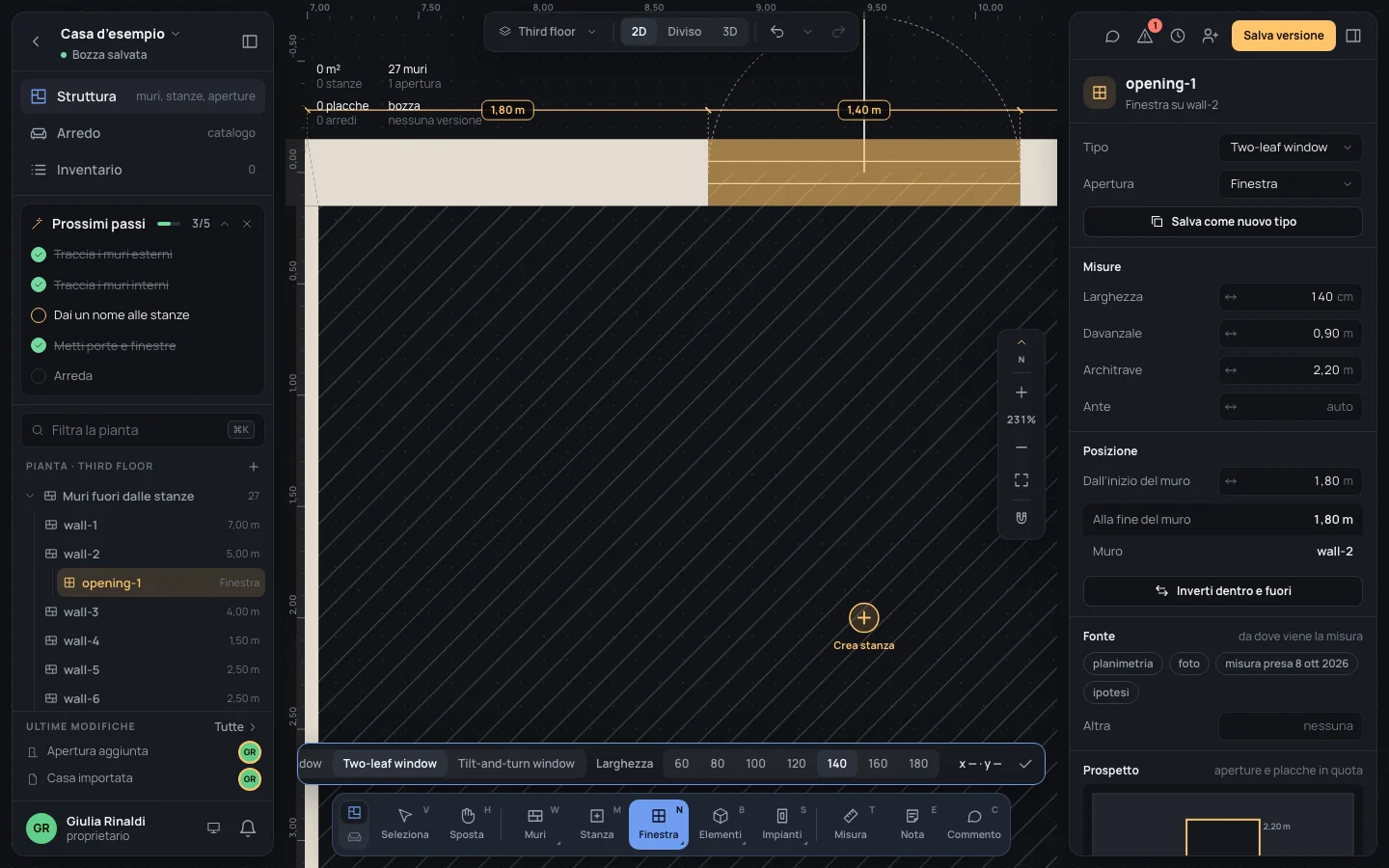Zoom out with the minus icon
This screenshot has width=1389, height=868.
coord(1021,448)
